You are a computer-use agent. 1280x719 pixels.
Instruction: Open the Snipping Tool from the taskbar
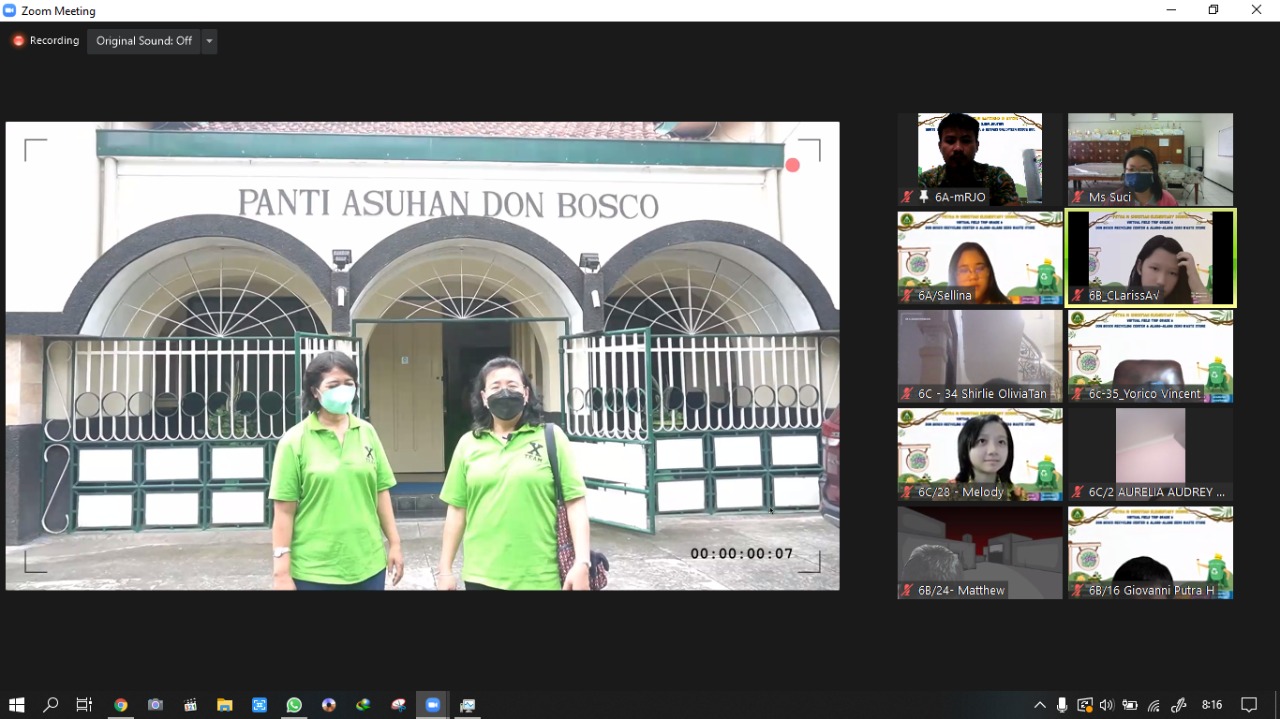398,705
